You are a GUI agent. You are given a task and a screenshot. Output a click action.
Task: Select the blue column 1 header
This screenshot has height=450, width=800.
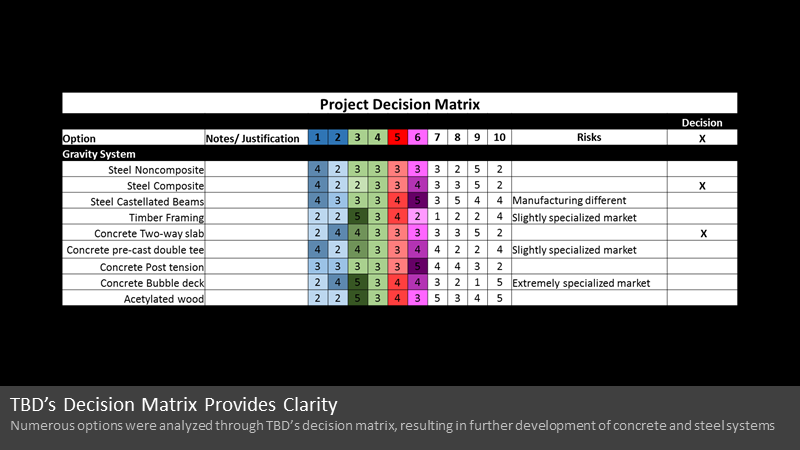click(317, 137)
